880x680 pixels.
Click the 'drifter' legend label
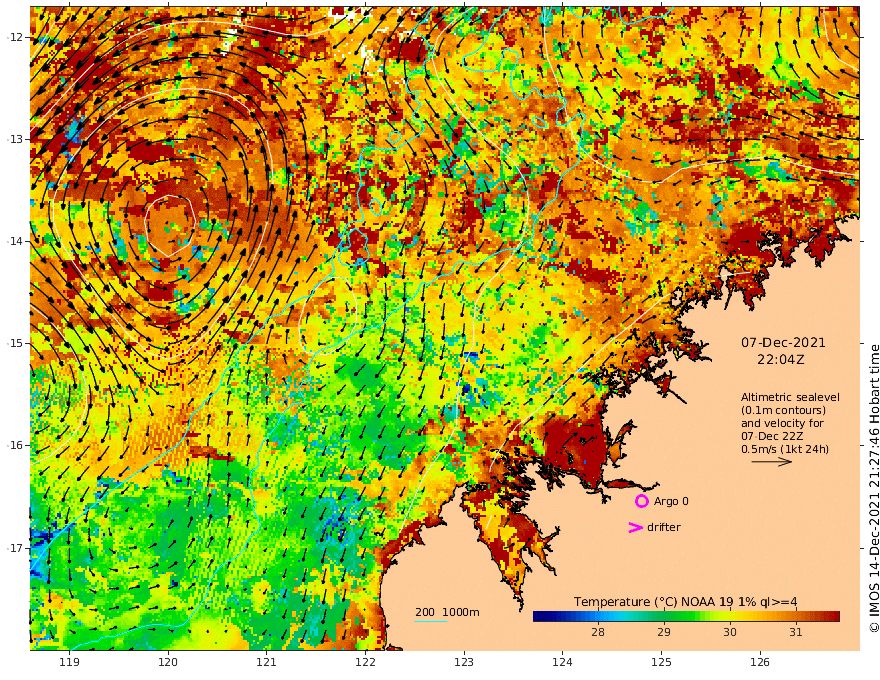tap(663, 527)
